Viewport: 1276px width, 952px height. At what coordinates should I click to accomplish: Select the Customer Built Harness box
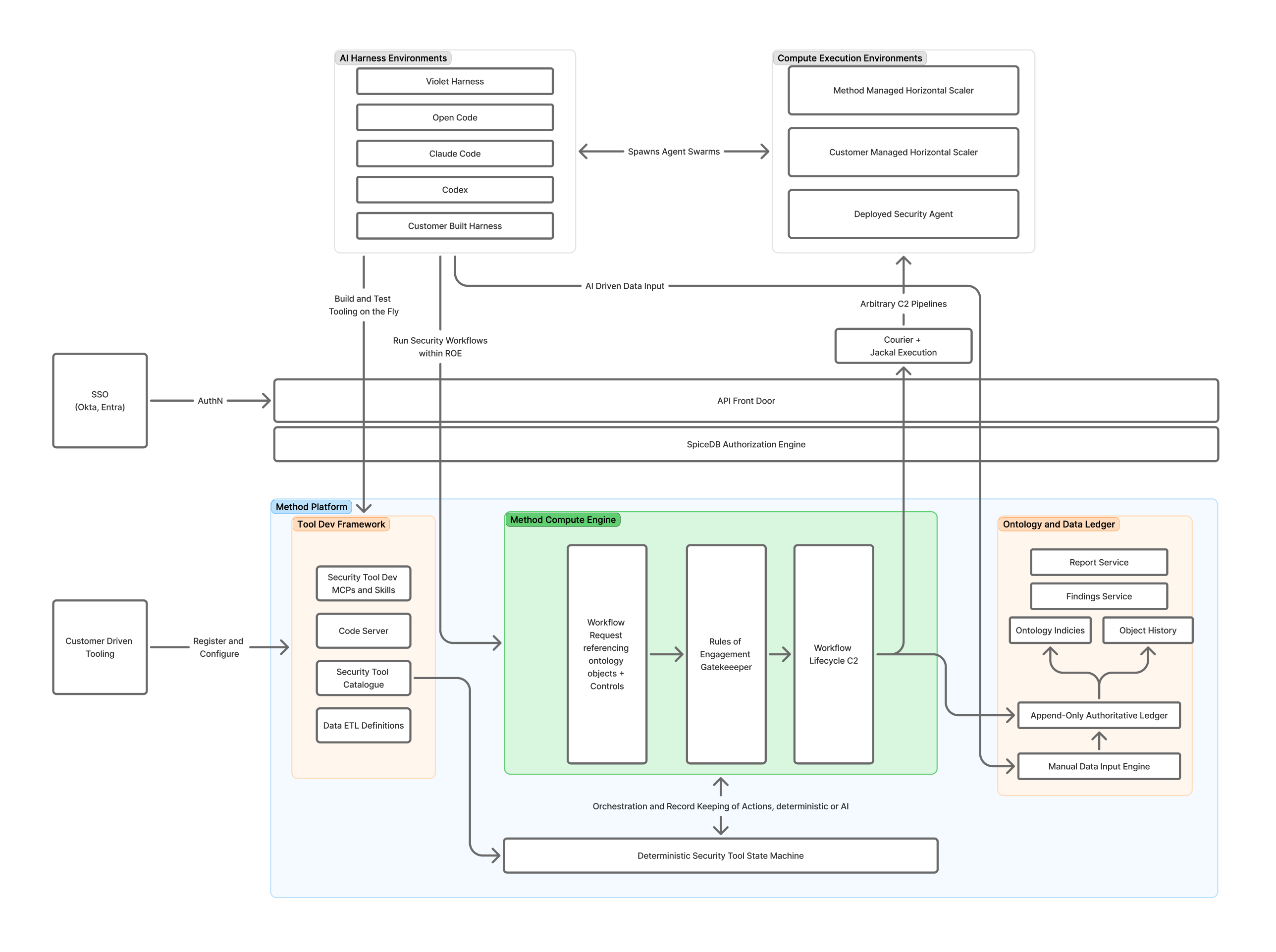tap(455, 226)
